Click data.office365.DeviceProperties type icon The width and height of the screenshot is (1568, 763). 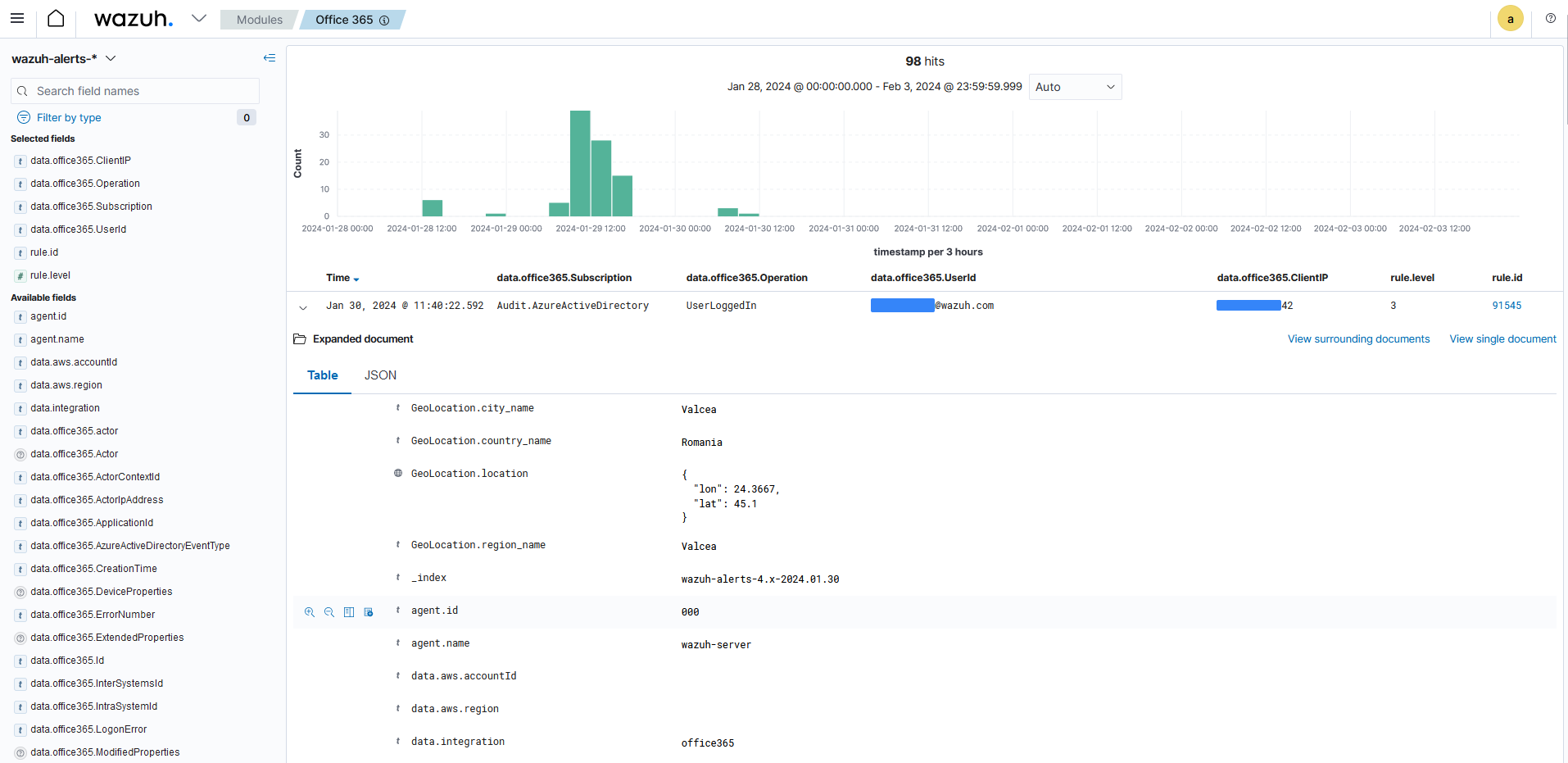[x=20, y=593]
